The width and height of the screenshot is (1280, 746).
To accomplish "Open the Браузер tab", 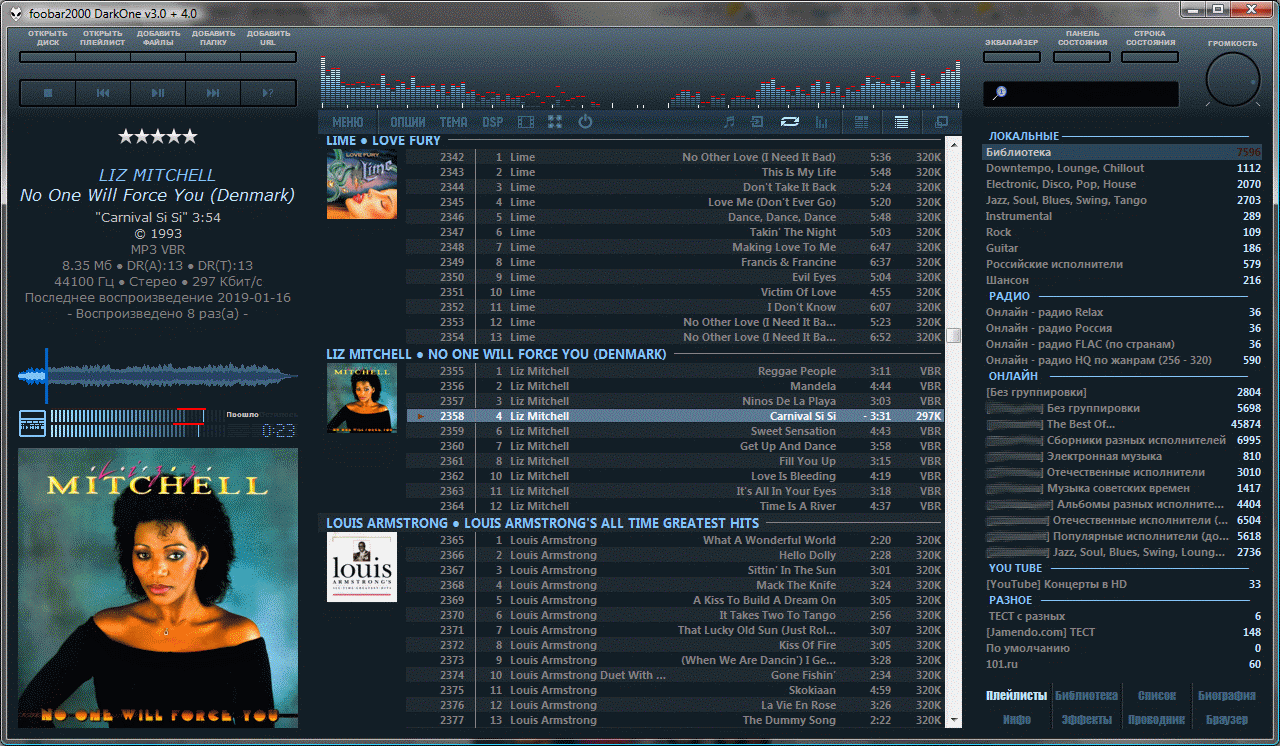I will (x=1226, y=720).
